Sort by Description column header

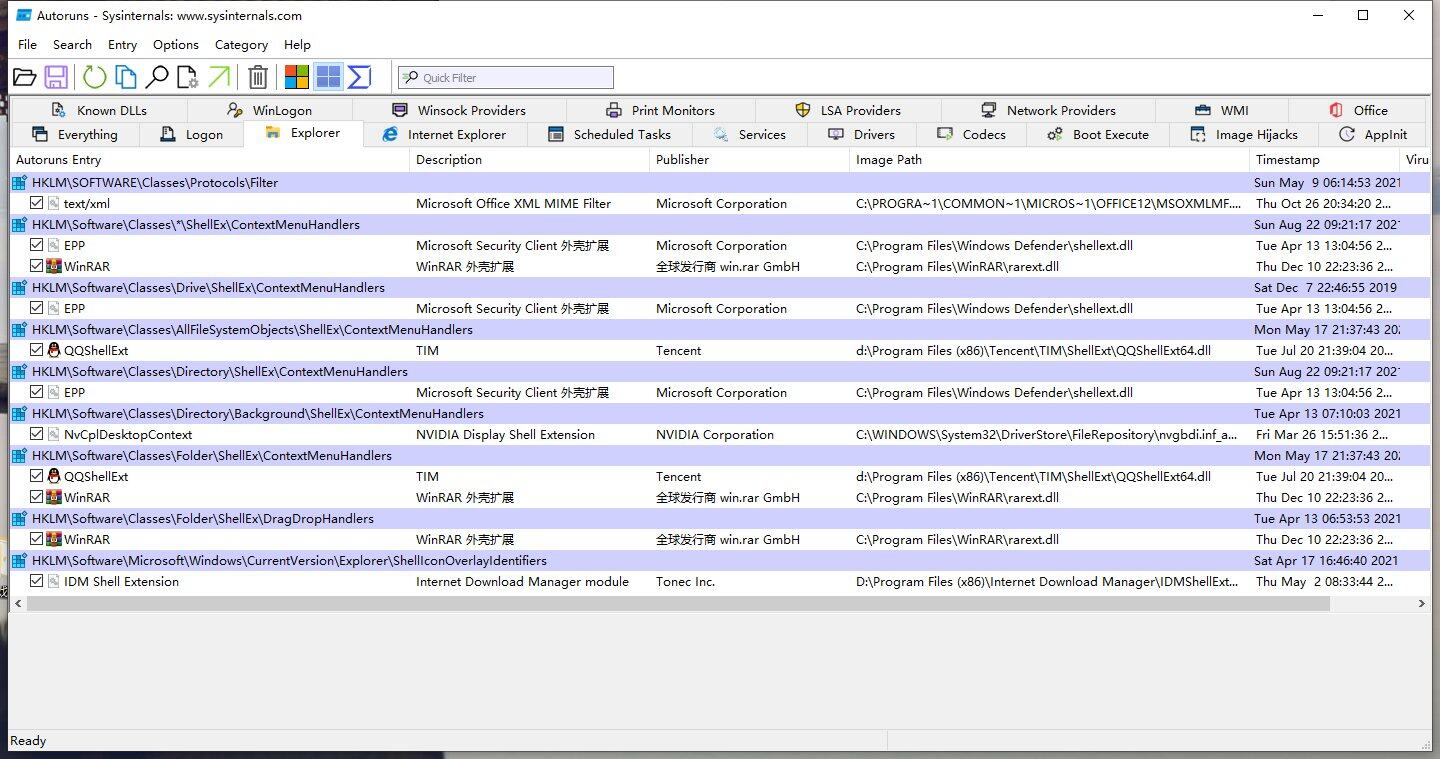(x=530, y=160)
